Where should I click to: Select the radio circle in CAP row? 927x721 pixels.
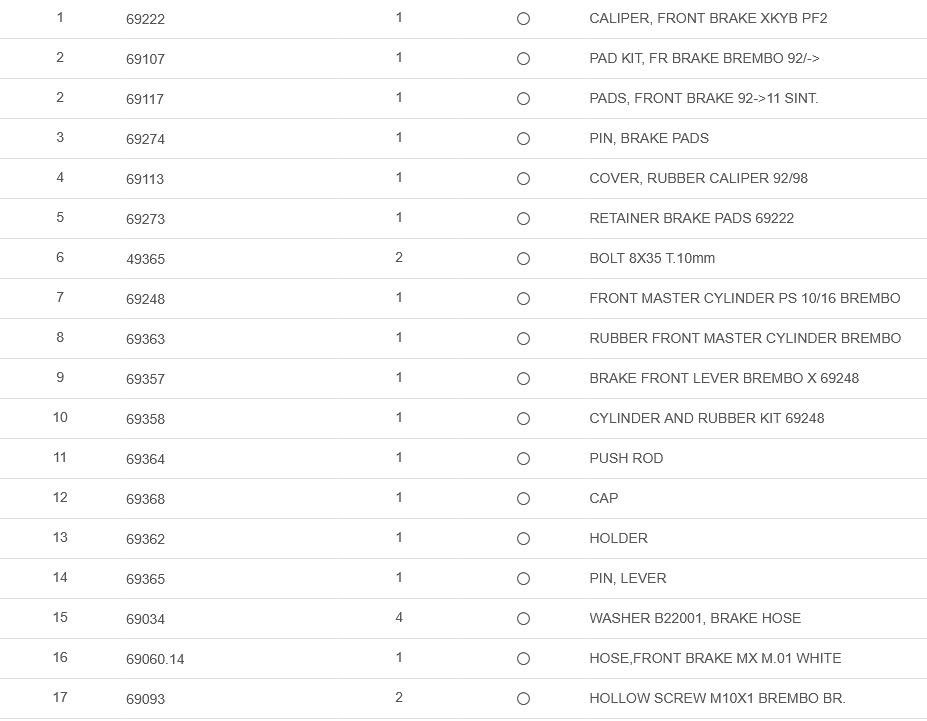click(523, 499)
